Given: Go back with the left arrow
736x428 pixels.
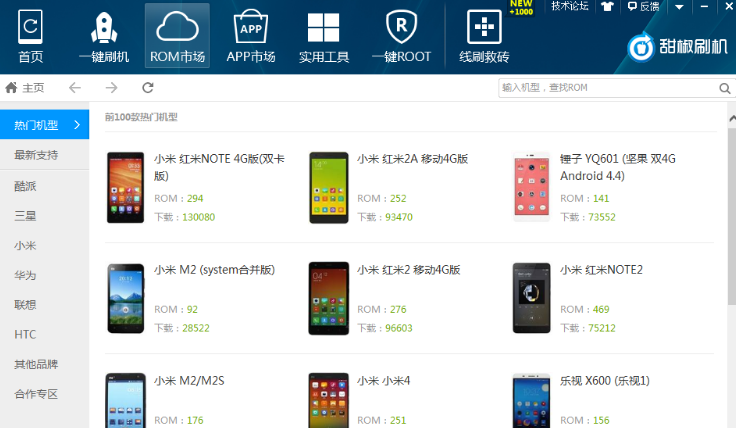Looking at the screenshot, I should (75, 88).
